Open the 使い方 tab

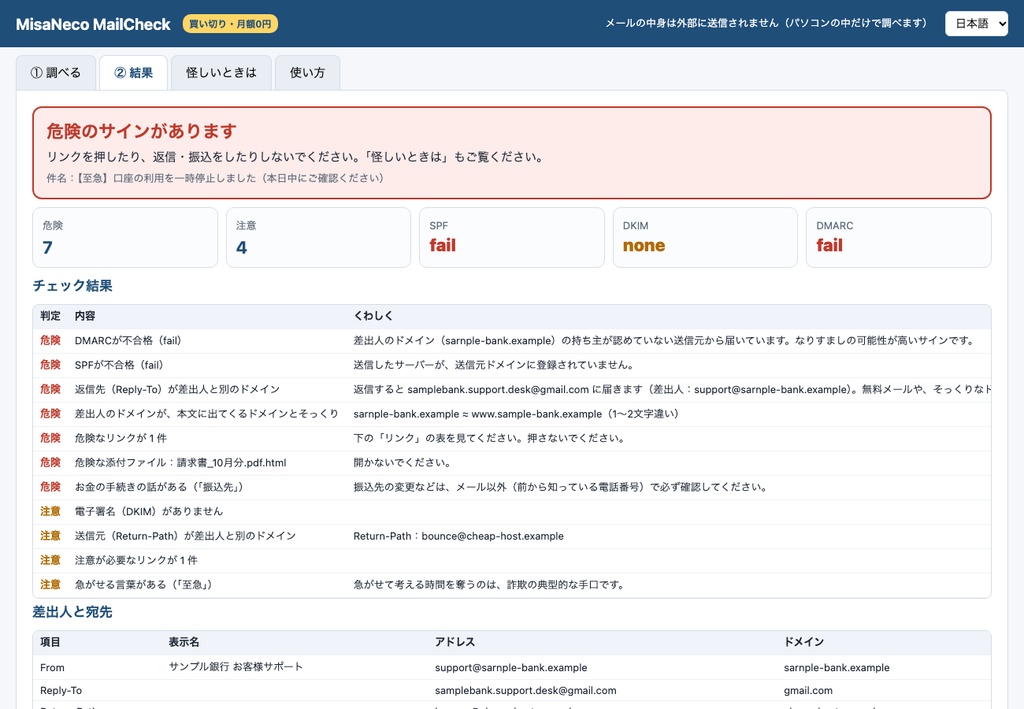tap(307, 72)
